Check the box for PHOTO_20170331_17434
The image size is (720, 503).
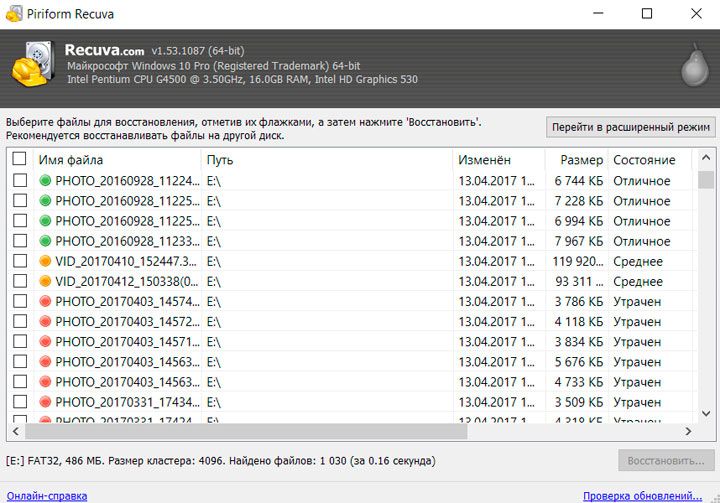coord(20,401)
